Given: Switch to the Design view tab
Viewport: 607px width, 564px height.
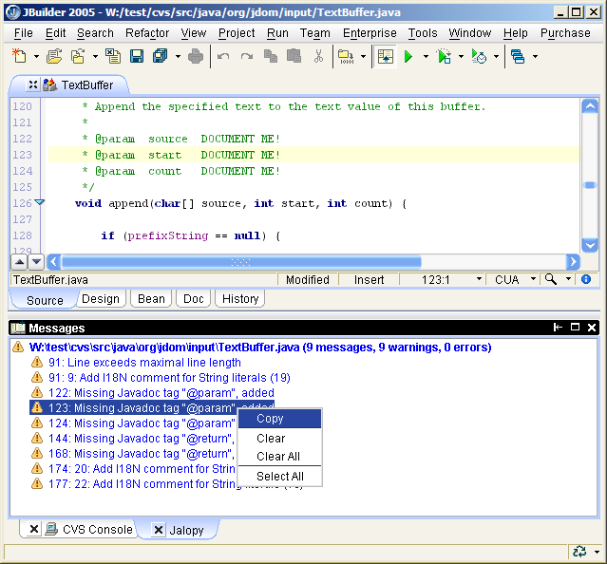Looking at the screenshot, I should [x=101, y=299].
